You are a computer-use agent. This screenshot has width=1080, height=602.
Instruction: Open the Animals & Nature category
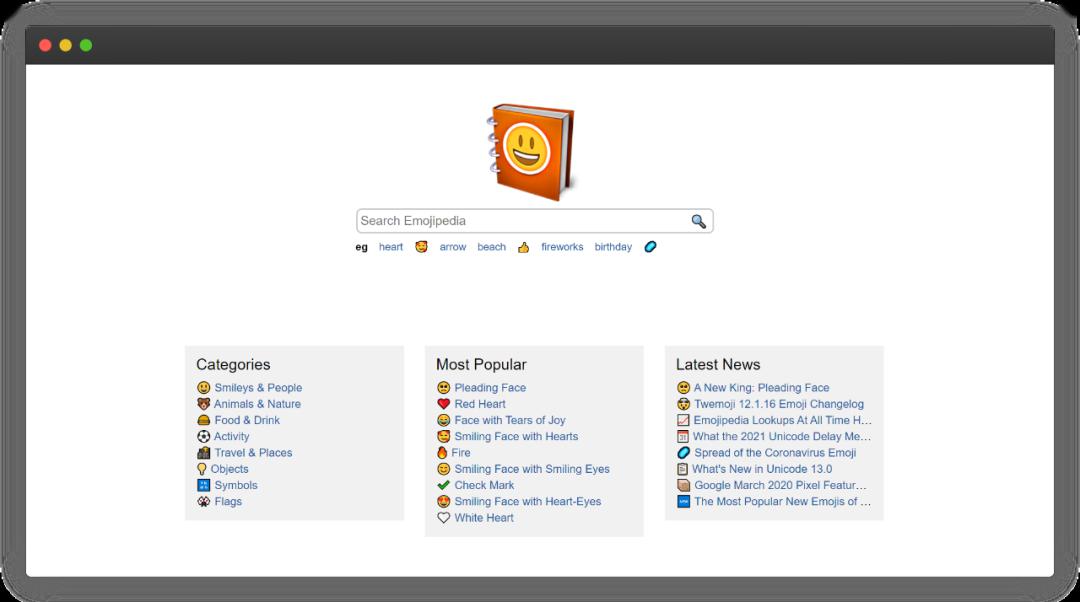257,404
